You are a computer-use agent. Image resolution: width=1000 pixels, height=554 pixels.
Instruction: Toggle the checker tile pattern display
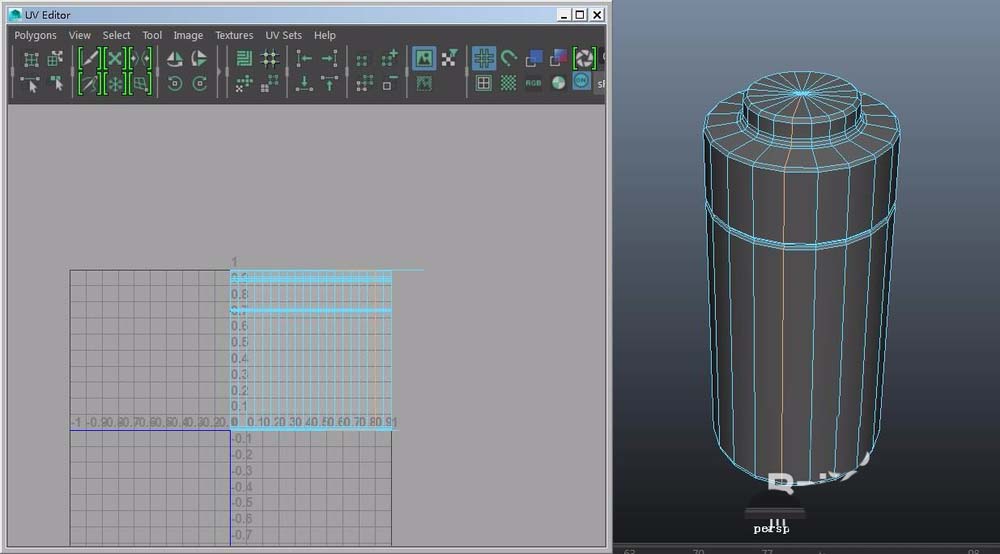tap(508, 84)
